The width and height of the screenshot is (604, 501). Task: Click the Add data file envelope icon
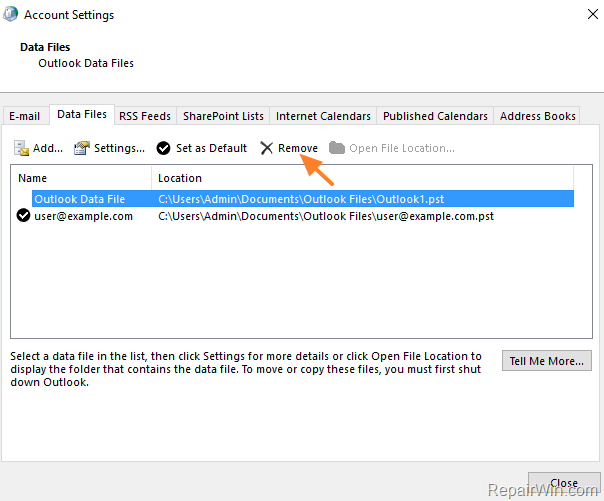[x=21, y=148]
